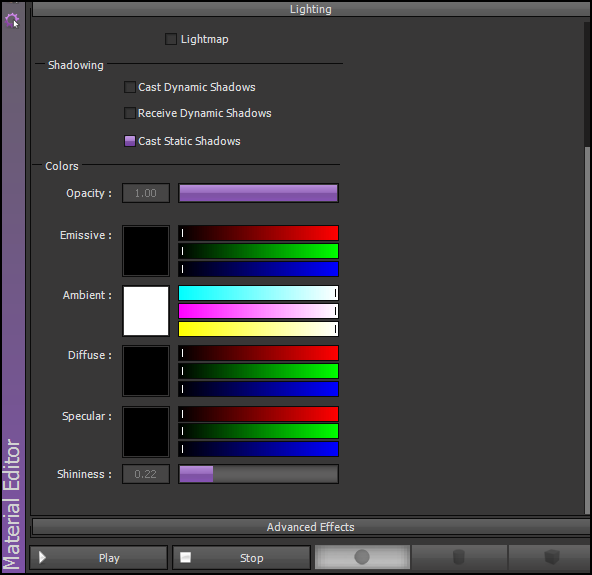592x575 pixels.
Task: Open the Specular color swatch
Action: 146,432
